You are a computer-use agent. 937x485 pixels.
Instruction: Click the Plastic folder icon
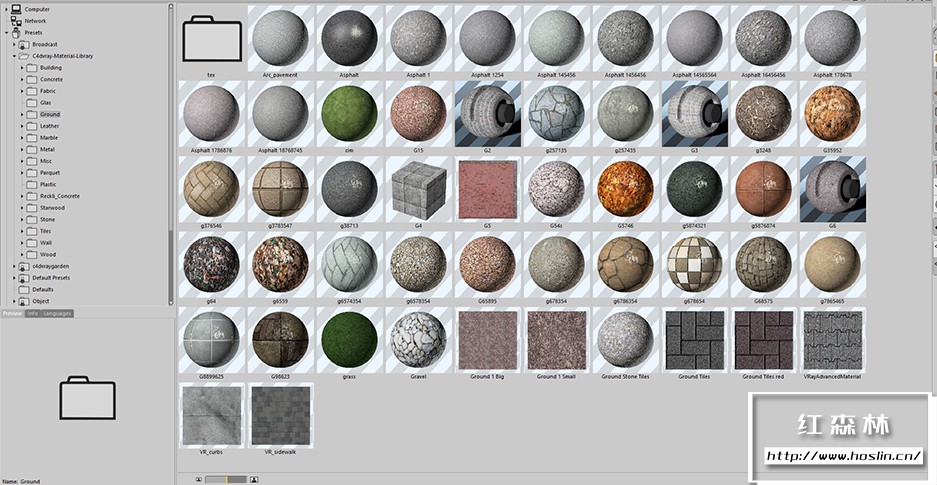click(x=32, y=185)
